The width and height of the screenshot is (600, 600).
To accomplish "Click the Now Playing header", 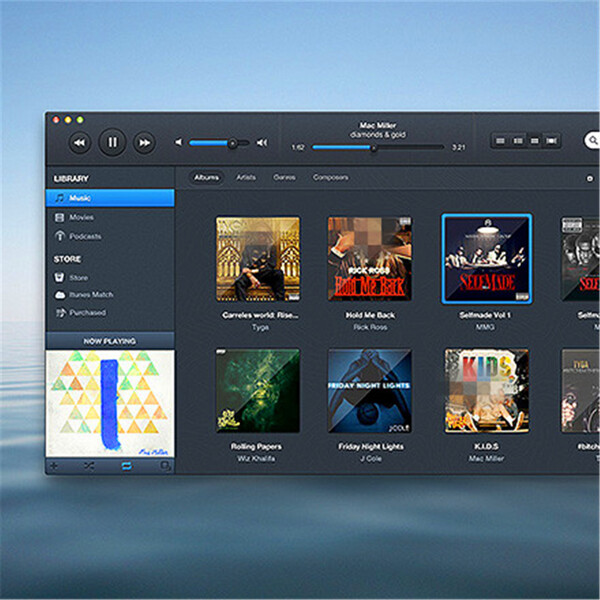I will click(110, 341).
